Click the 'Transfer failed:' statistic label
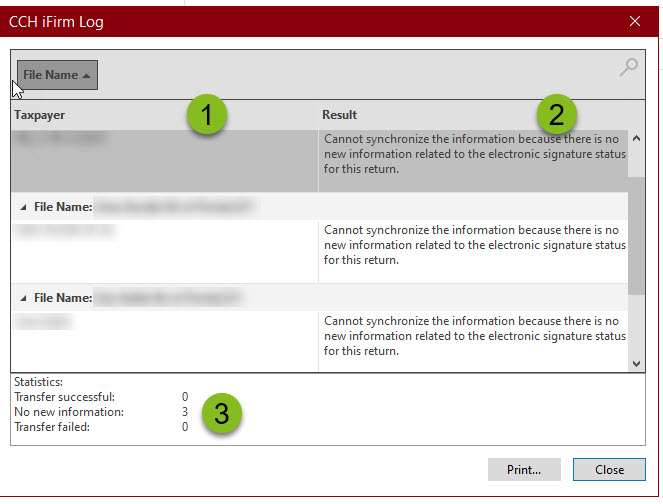Image resolution: width=663 pixels, height=504 pixels. pos(52,427)
